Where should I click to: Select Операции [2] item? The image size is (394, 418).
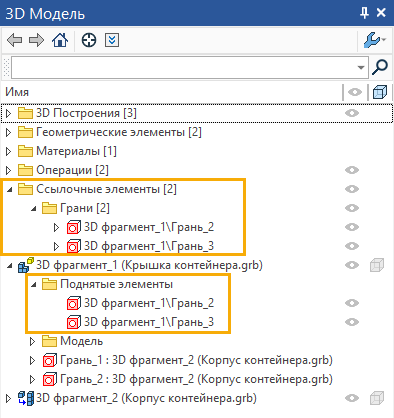(x=72, y=170)
